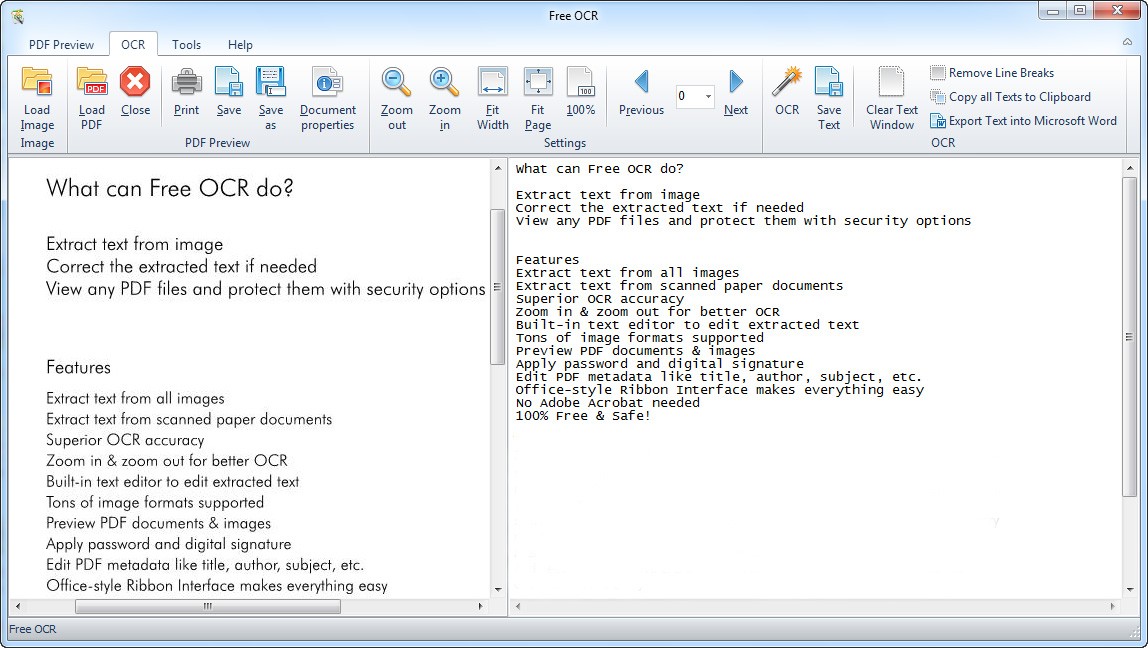Collapse the ribbon with the chevron
The image size is (1148, 648).
pos(1128,42)
